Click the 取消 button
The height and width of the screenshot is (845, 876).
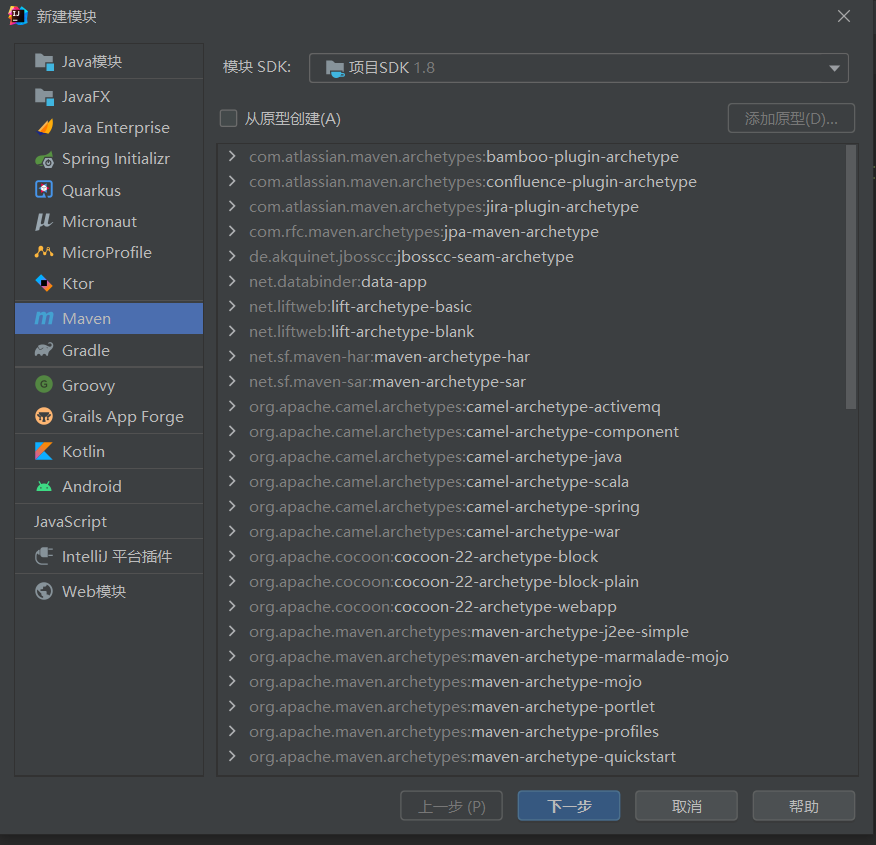click(x=686, y=805)
